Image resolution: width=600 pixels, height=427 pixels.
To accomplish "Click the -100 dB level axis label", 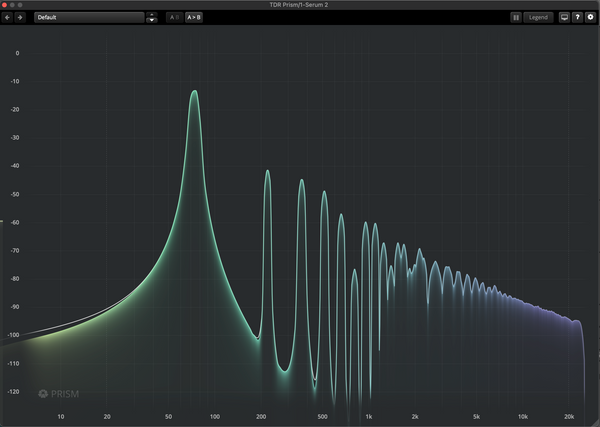I will pyautogui.click(x=13, y=335).
